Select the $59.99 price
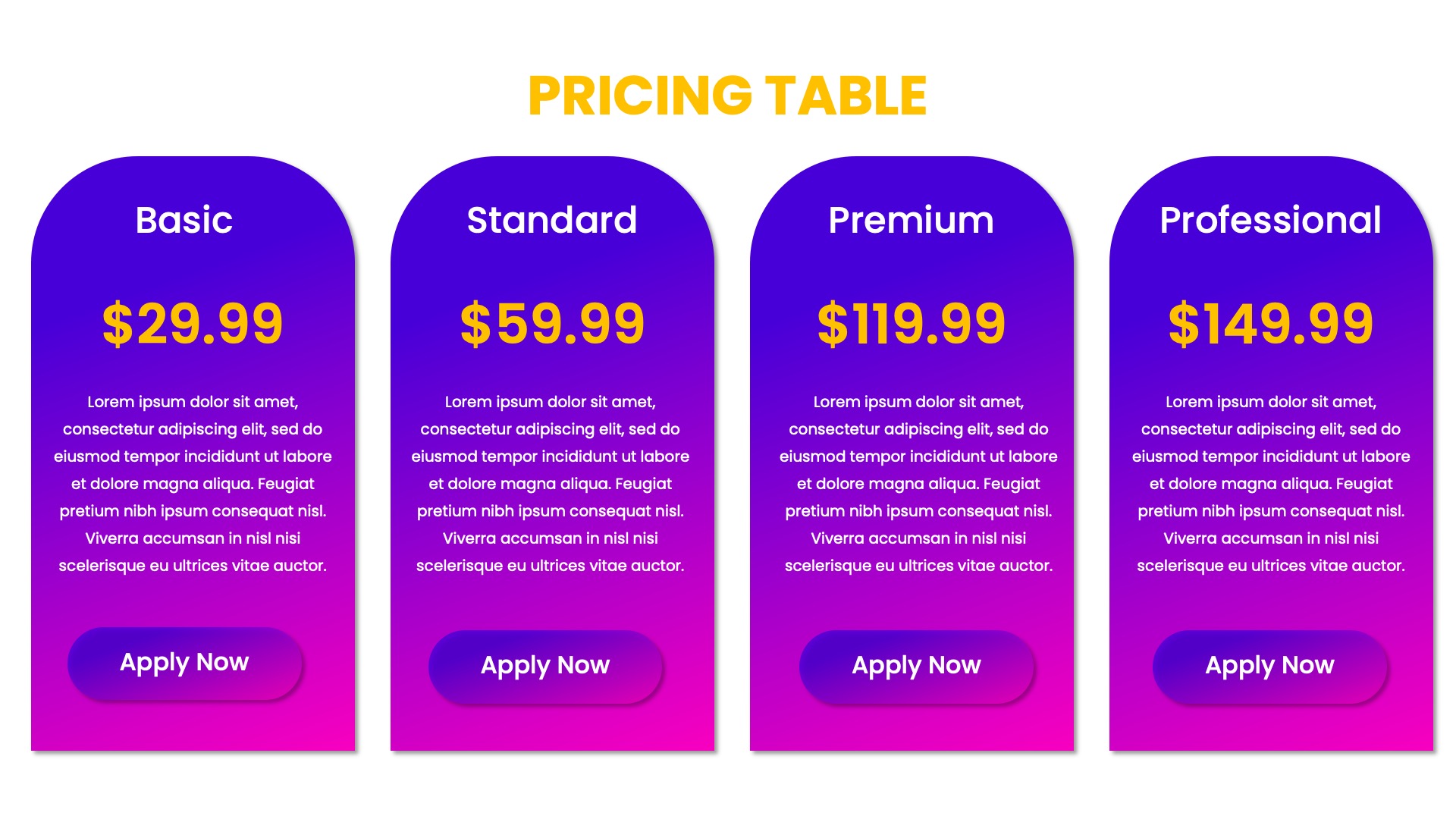This screenshot has width=1456, height=819. (x=552, y=324)
